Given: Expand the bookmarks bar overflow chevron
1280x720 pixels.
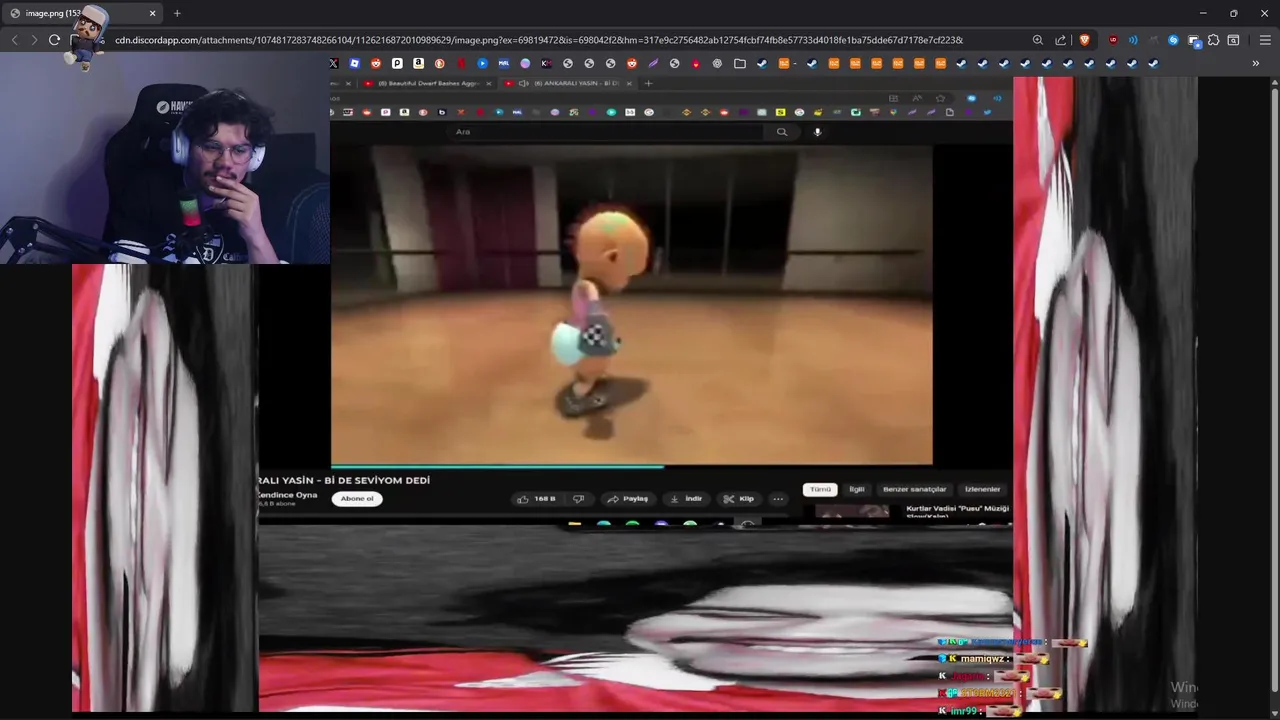Looking at the screenshot, I should pos(1255,63).
